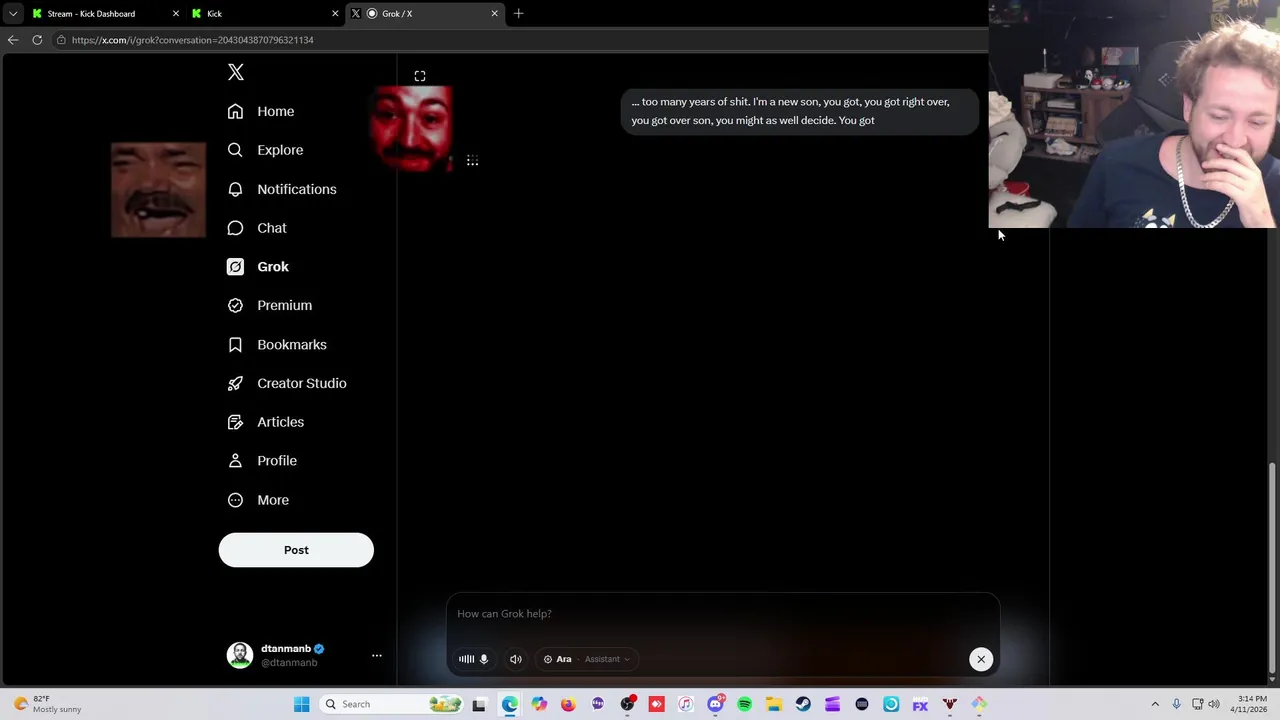This screenshot has height=720, width=1280.
Task: Open Articles in the sidebar
Action: [x=266, y=422]
